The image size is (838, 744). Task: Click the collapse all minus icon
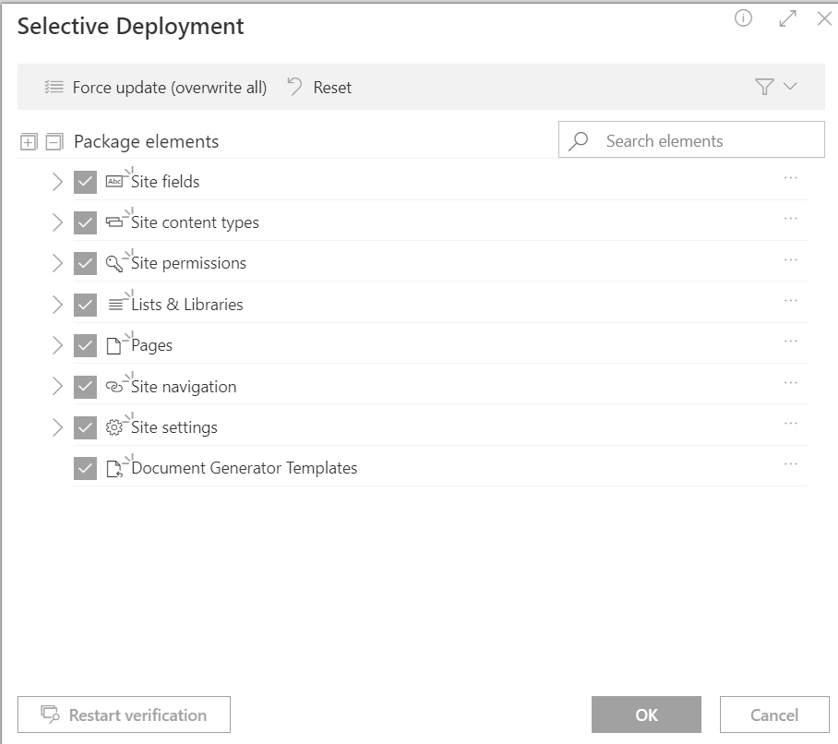55,142
